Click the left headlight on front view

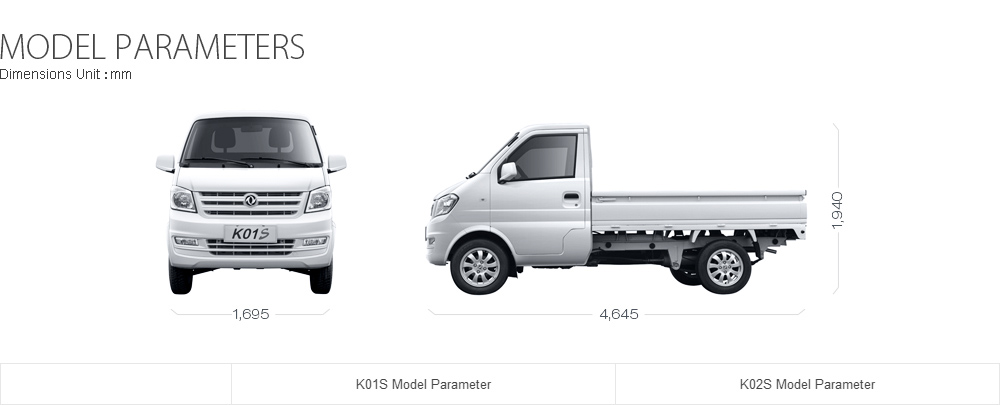183,200
